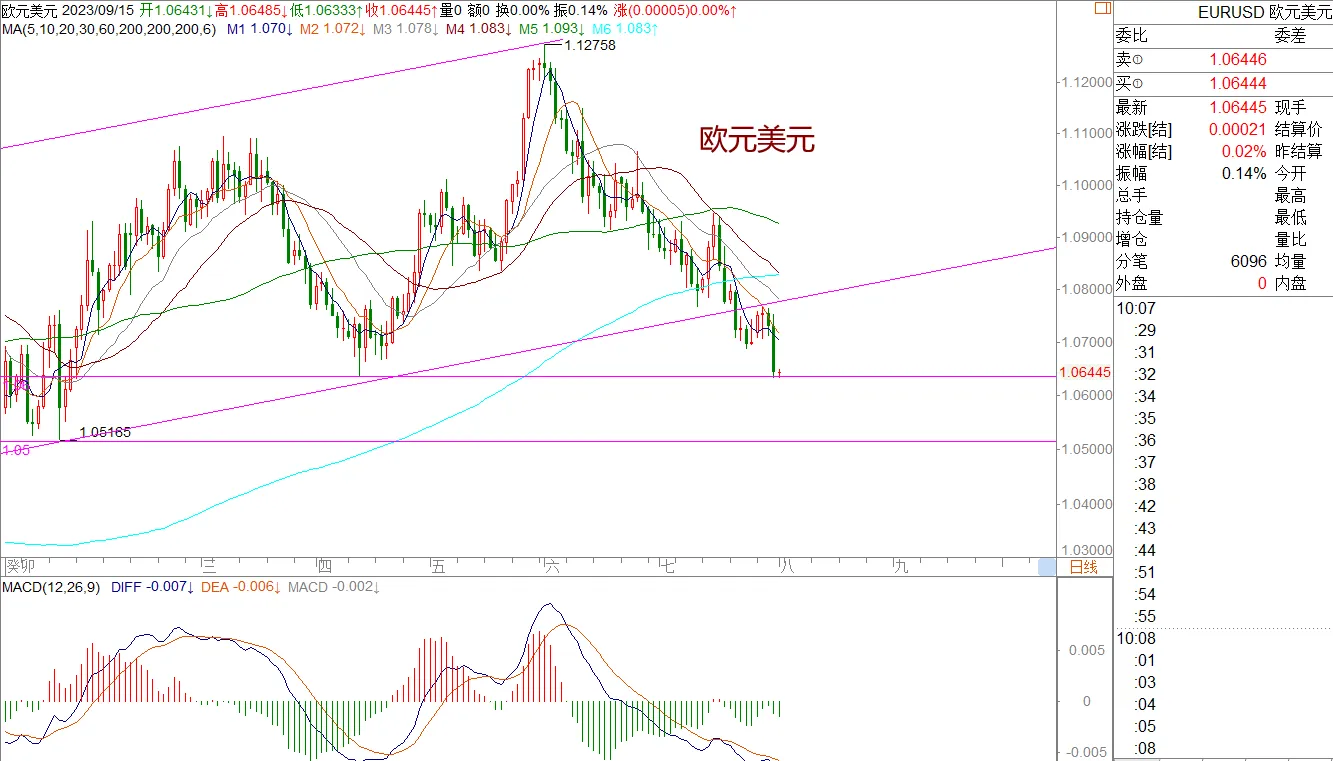Click the 外盘 row label
This screenshot has height=761, width=1333.
pos(1132,283)
